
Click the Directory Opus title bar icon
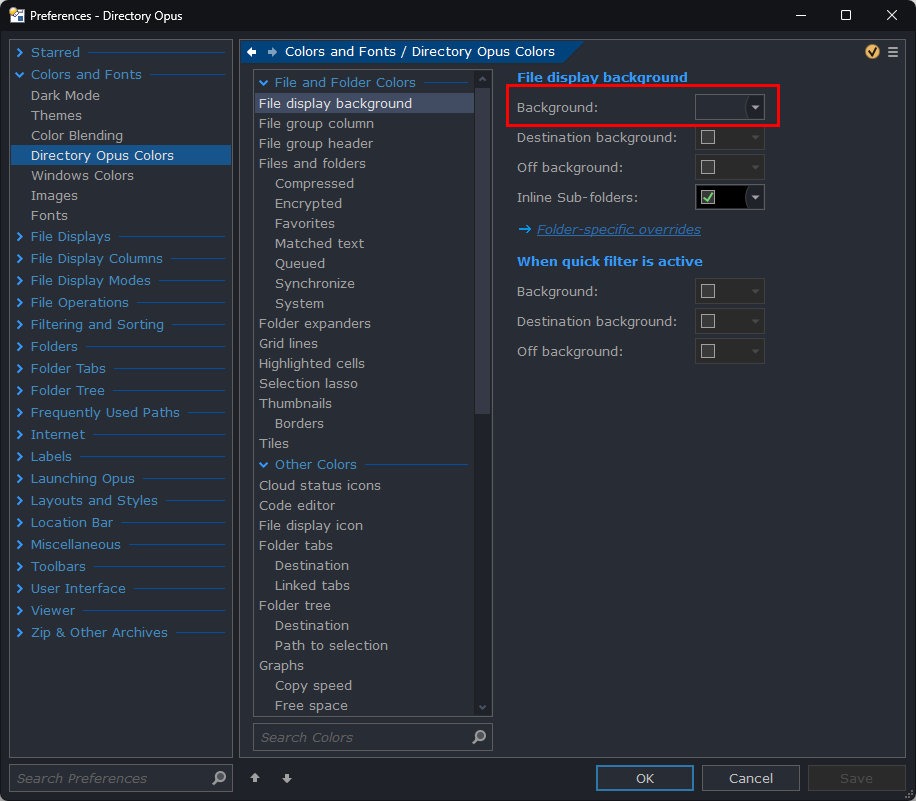pyautogui.click(x=17, y=15)
